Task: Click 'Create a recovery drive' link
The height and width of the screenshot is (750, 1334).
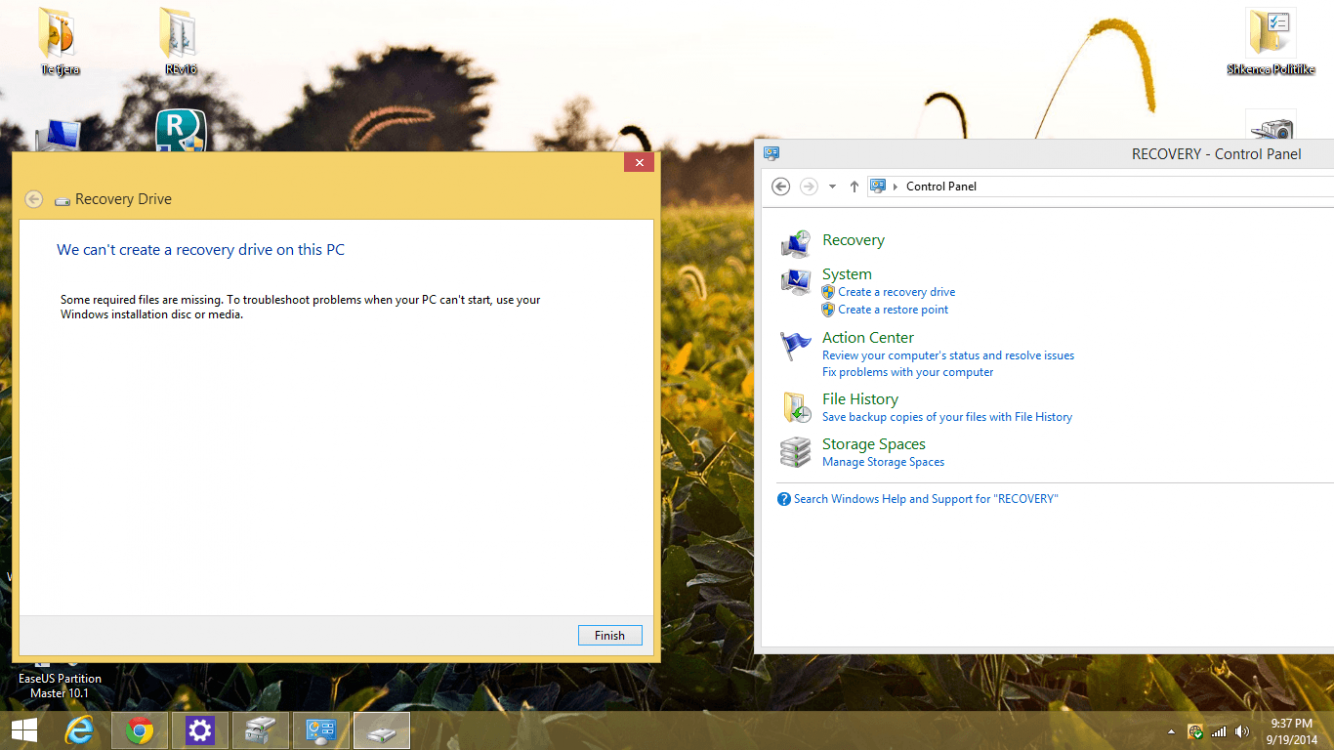Action: coord(896,292)
